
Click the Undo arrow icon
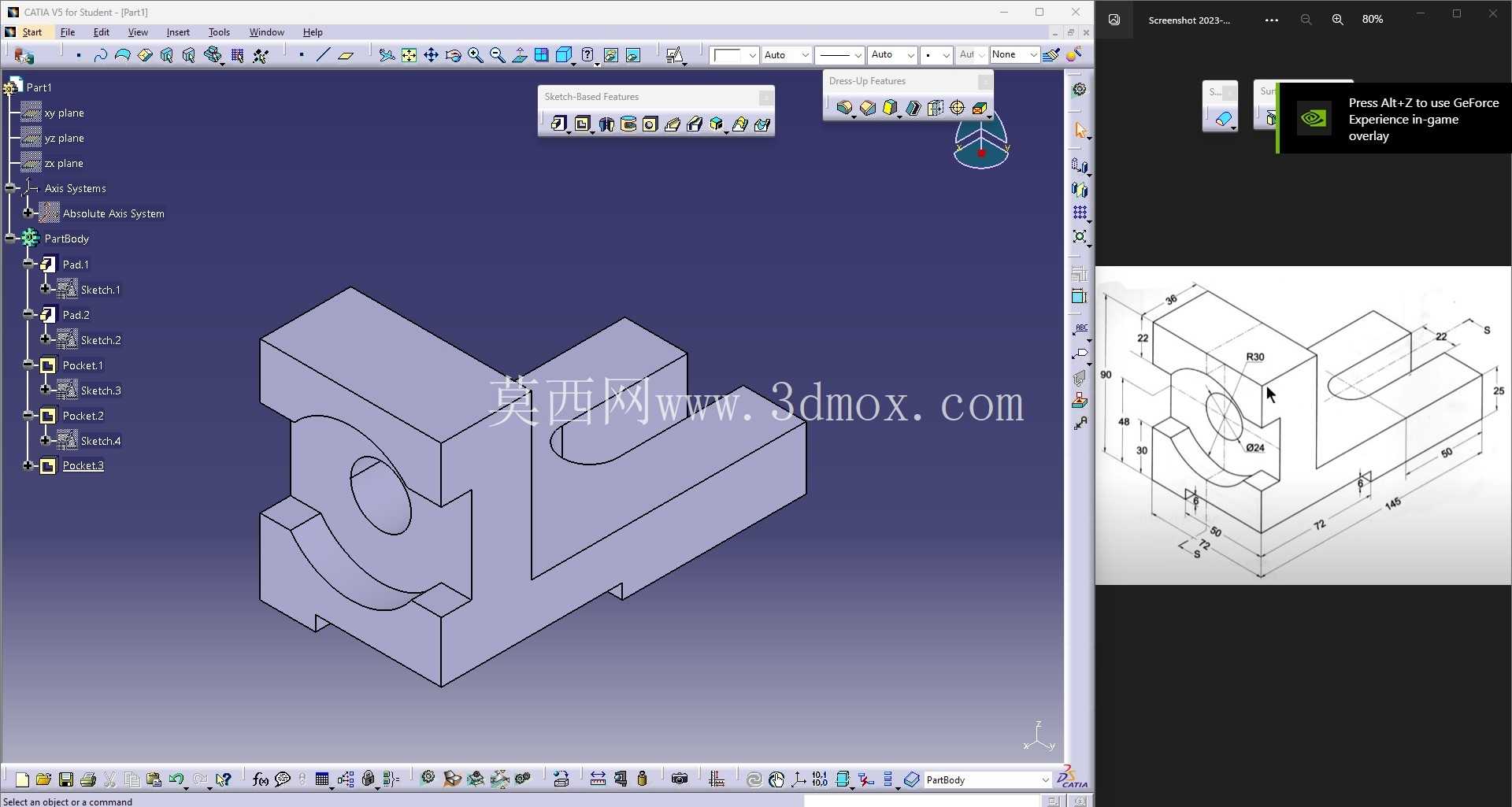click(176, 779)
